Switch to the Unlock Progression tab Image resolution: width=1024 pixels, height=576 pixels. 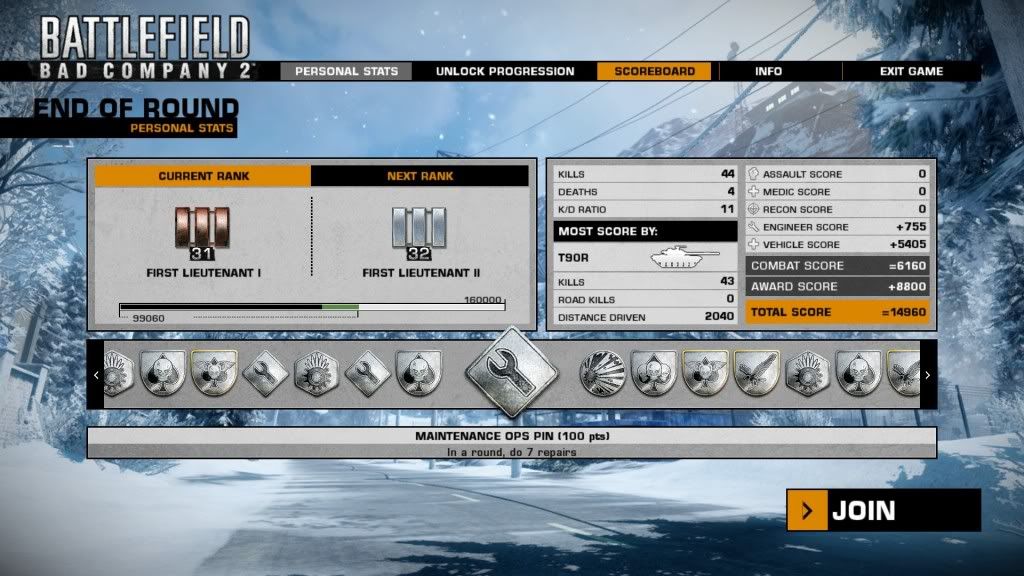(505, 72)
